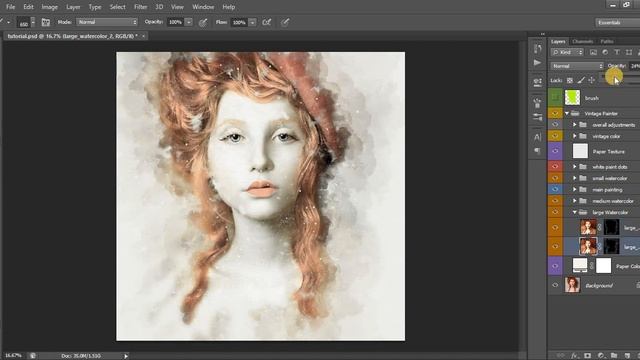
Task: Hide the small watercolor group
Action: pos(555,178)
